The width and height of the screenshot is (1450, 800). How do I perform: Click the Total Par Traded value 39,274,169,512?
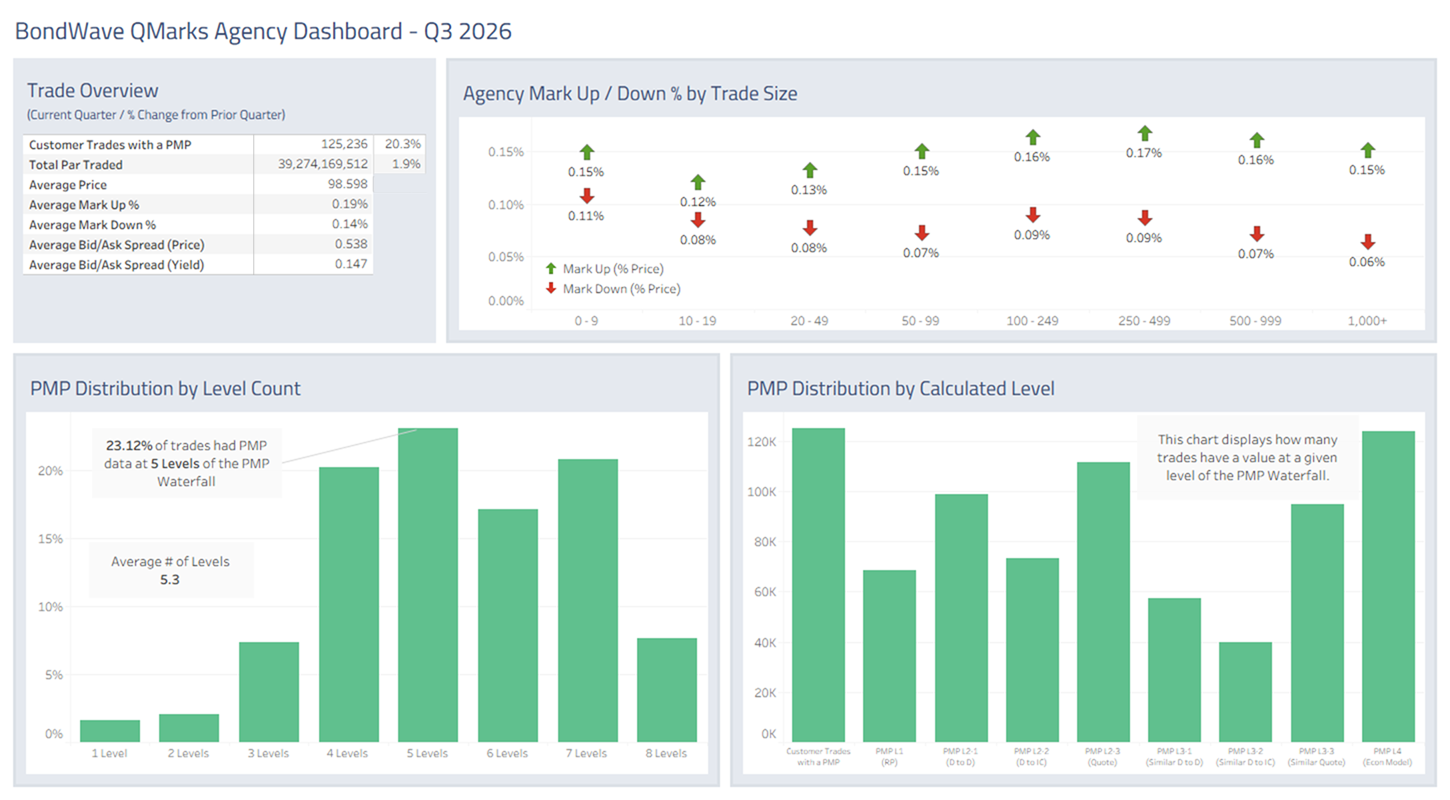click(x=323, y=164)
